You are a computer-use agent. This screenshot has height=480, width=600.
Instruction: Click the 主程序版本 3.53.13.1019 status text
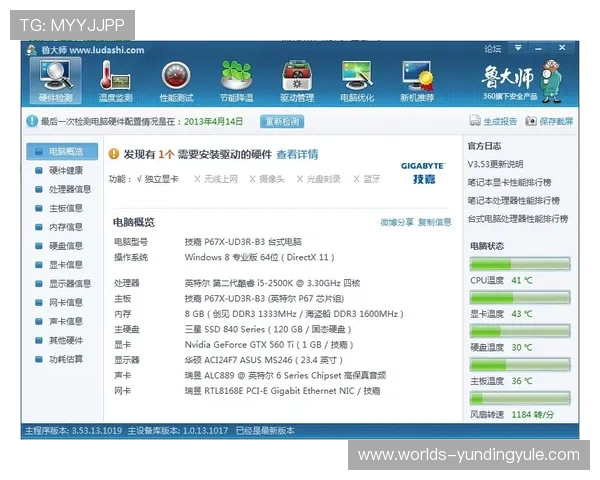click(x=73, y=431)
